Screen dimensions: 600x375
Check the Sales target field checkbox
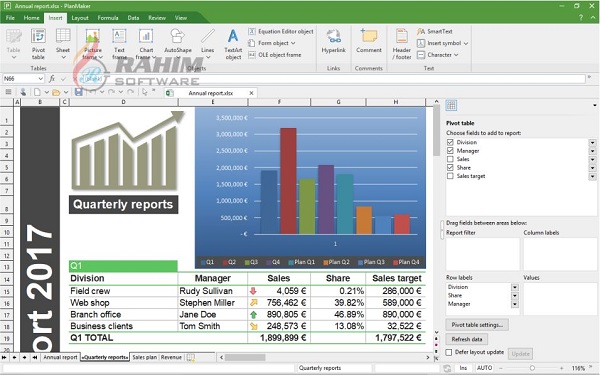tap(450, 176)
